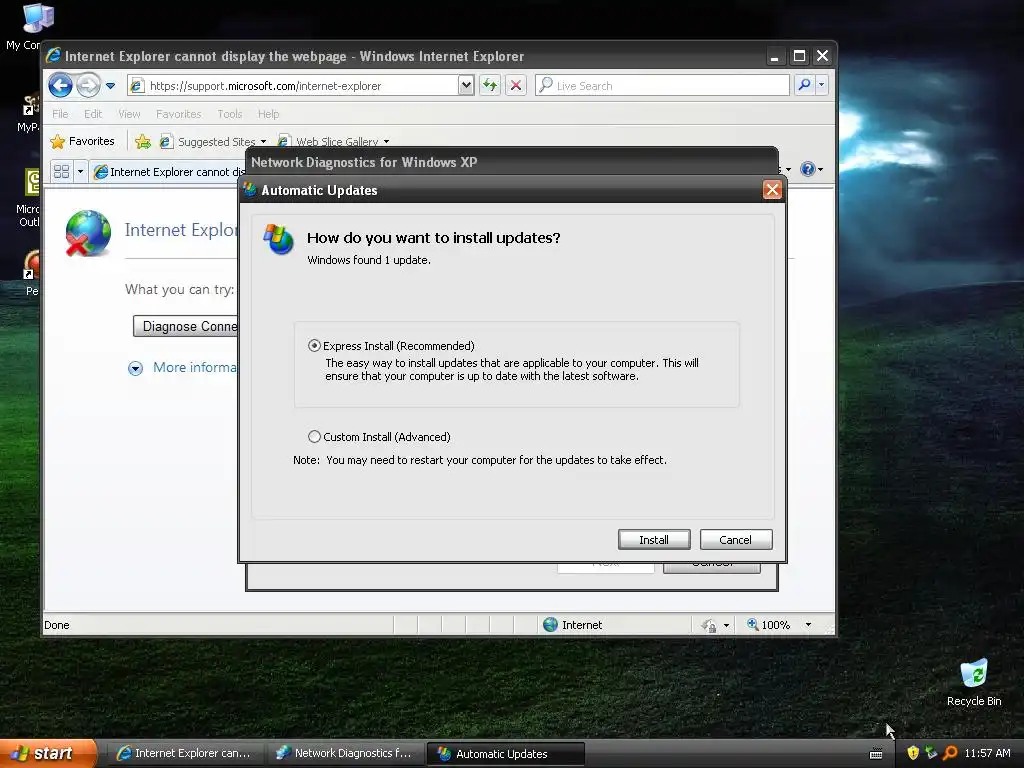1024x768 pixels.
Task: Open the Tools menu in Internet Explorer
Action: pyautogui.click(x=230, y=114)
